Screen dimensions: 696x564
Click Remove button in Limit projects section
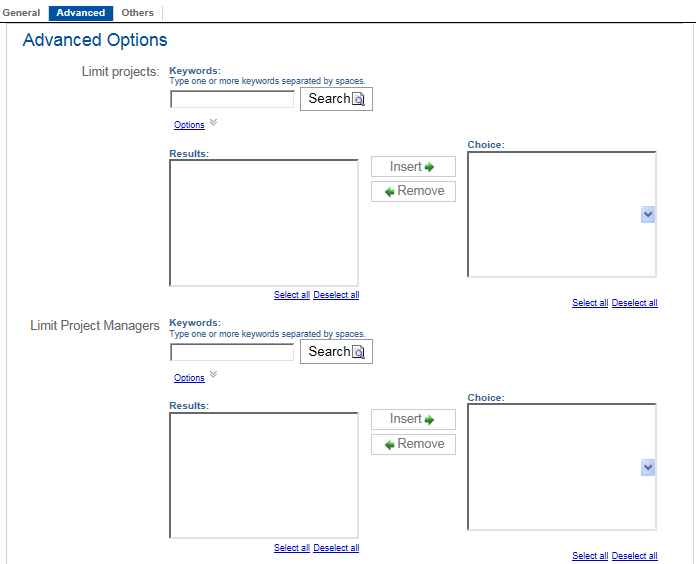click(413, 191)
